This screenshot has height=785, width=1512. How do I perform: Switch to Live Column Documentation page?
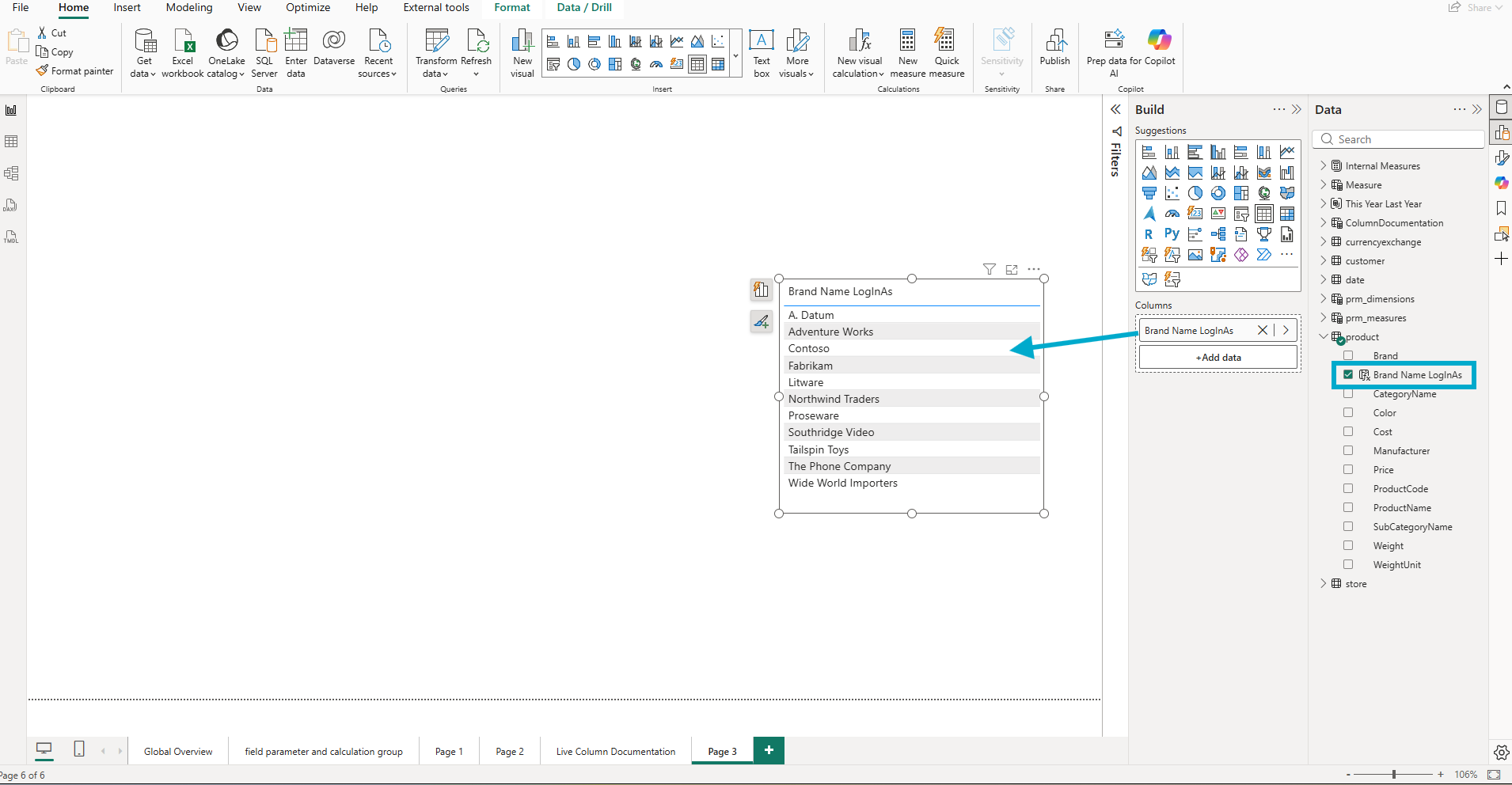[x=616, y=751]
